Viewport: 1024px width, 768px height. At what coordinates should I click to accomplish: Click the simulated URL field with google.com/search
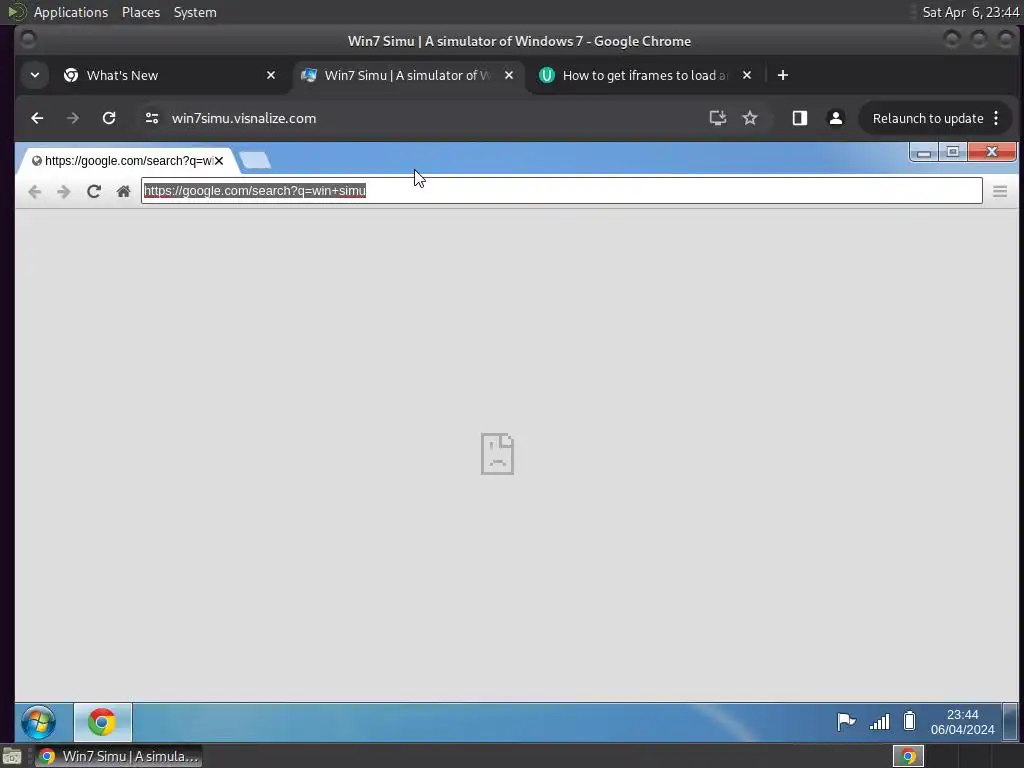pos(562,191)
